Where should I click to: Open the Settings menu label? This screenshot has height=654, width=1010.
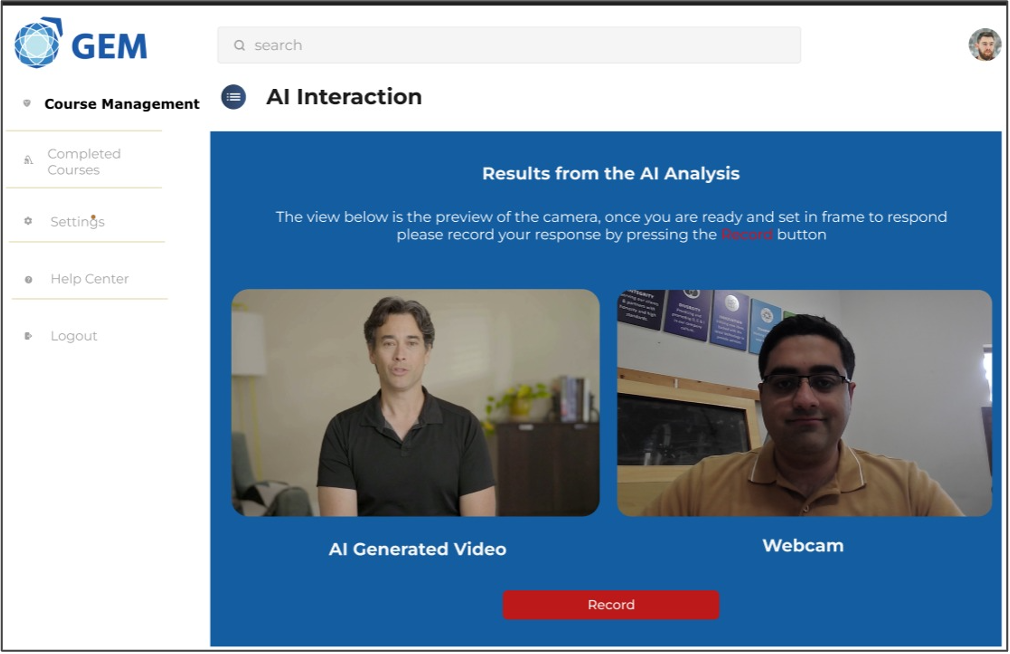(77, 222)
